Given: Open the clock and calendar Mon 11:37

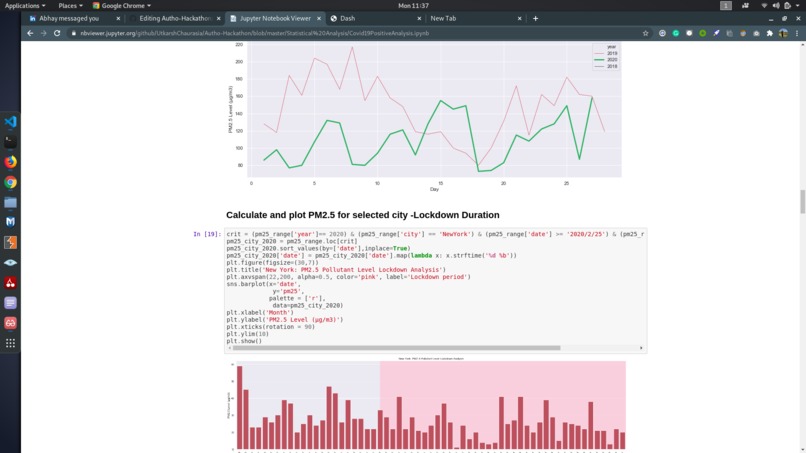Looking at the screenshot, I should point(413,6).
